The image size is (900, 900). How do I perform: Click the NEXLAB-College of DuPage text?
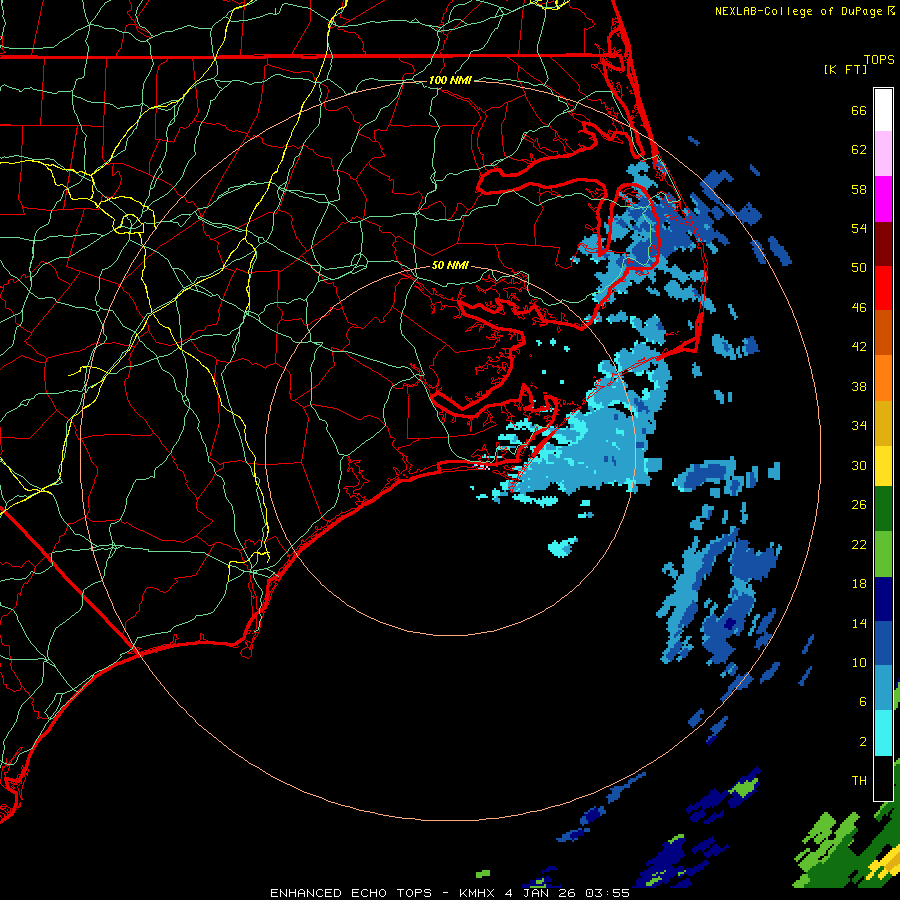pos(798,11)
